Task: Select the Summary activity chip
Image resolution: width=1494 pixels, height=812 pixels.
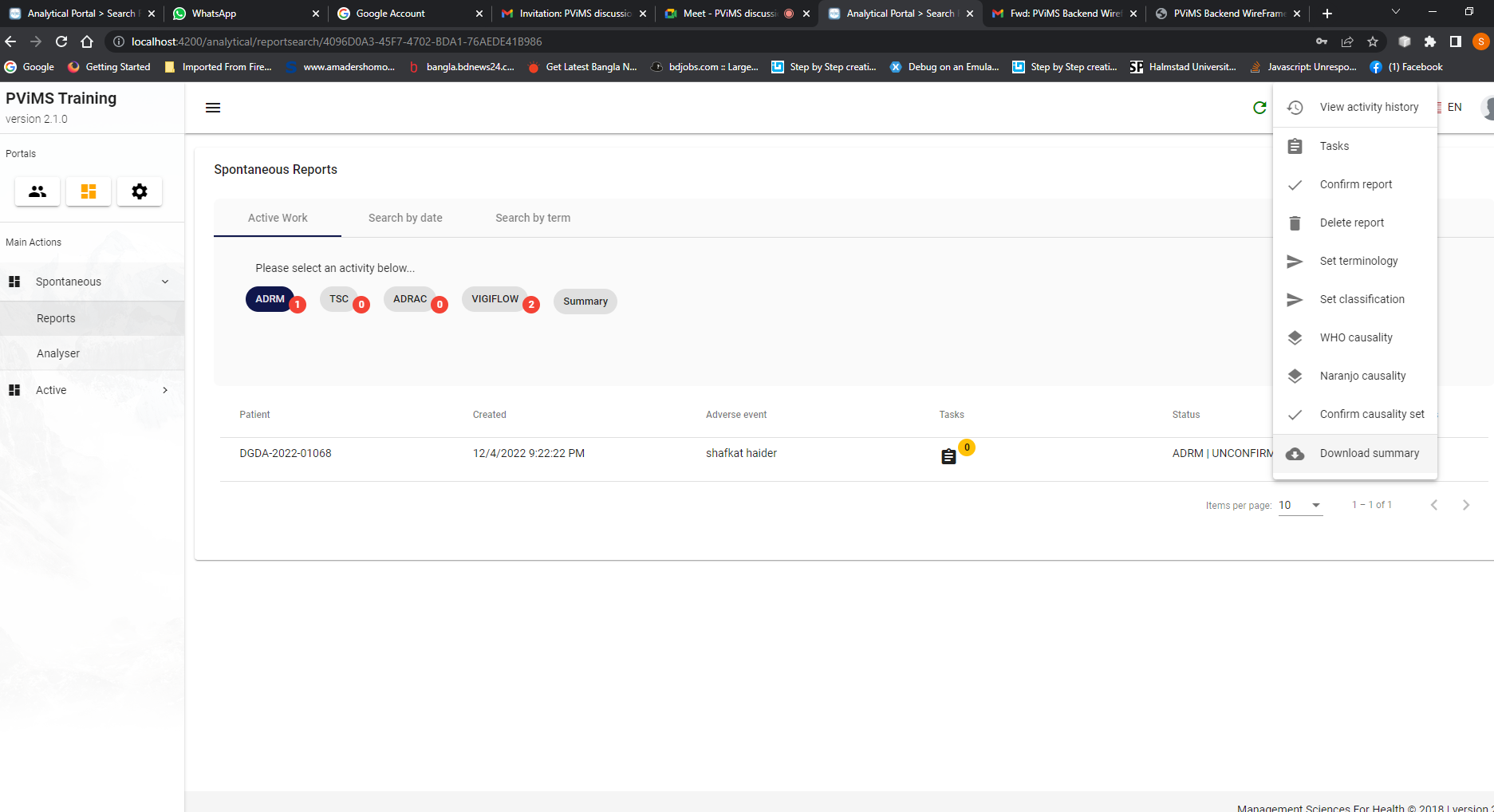Action: (x=585, y=302)
